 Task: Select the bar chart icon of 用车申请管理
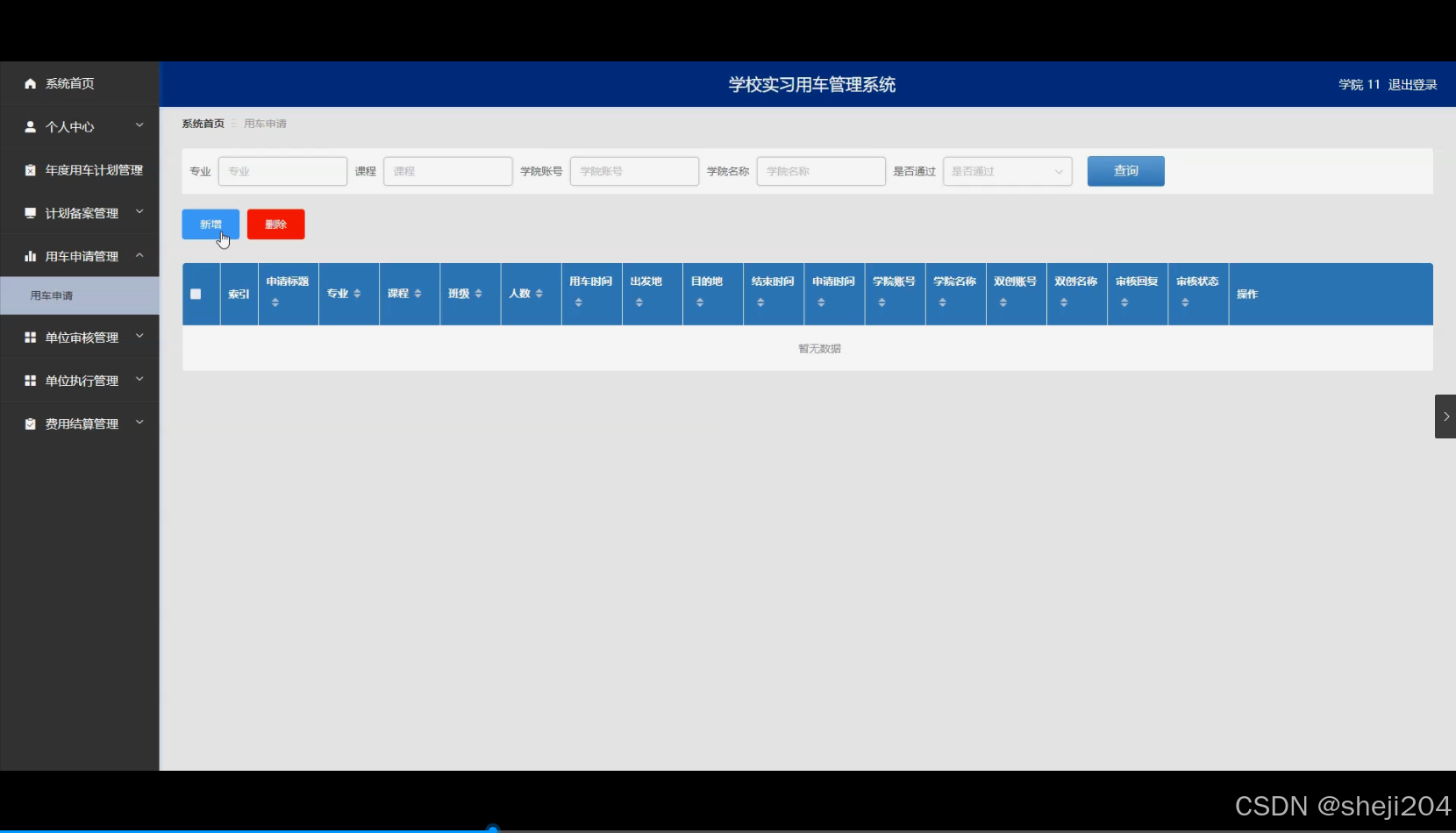click(x=30, y=255)
